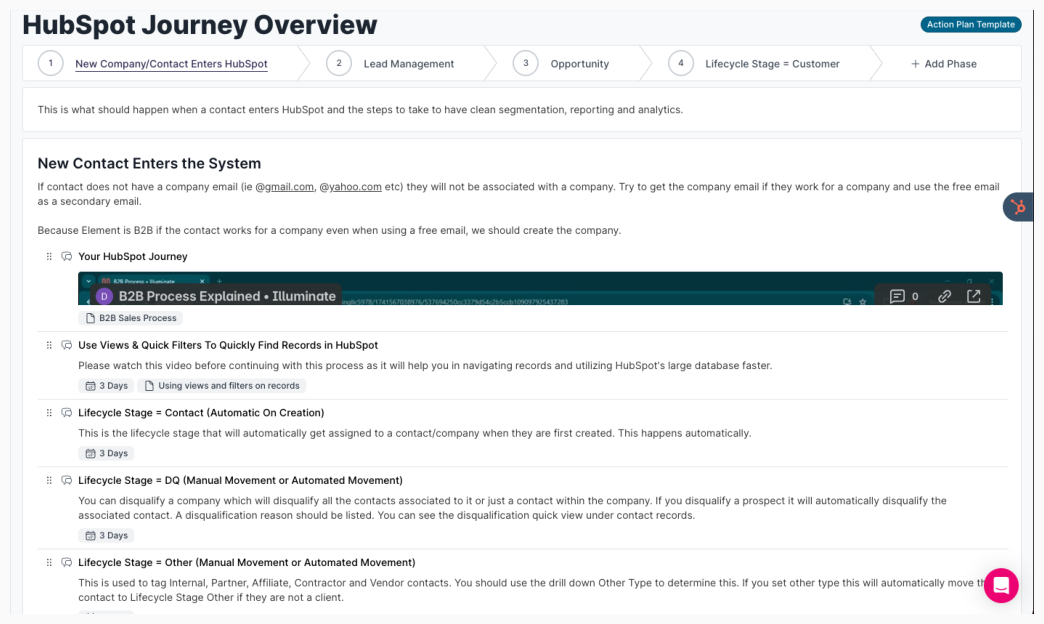
Task: Click Lifecycle Stage = Contact (Automatic On Creation) title
Action: [x=201, y=413]
